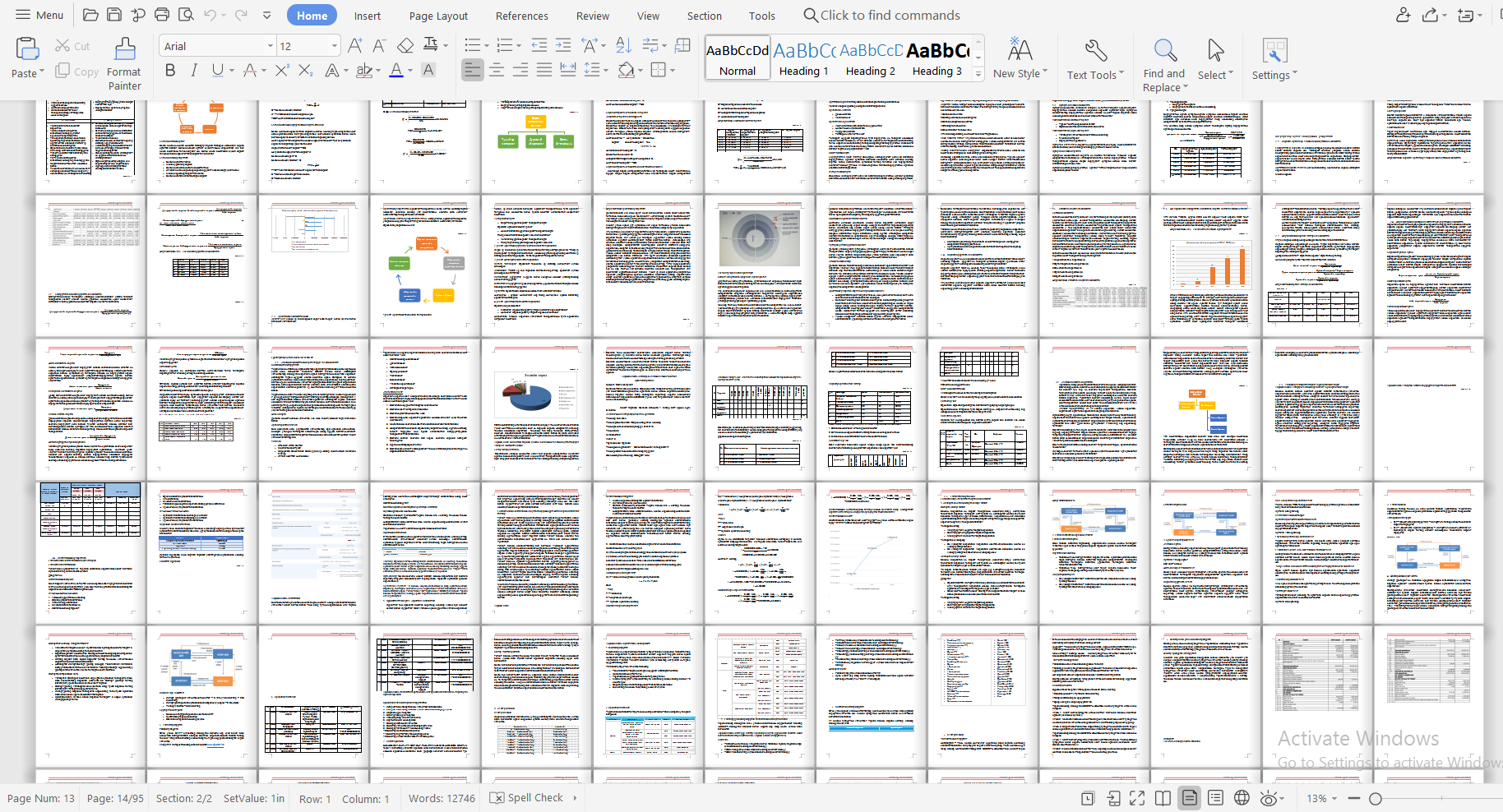Viewport: 1503px width, 812px height.
Task: Click the page thumbnail with pie chart
Action: click(536, 408)
